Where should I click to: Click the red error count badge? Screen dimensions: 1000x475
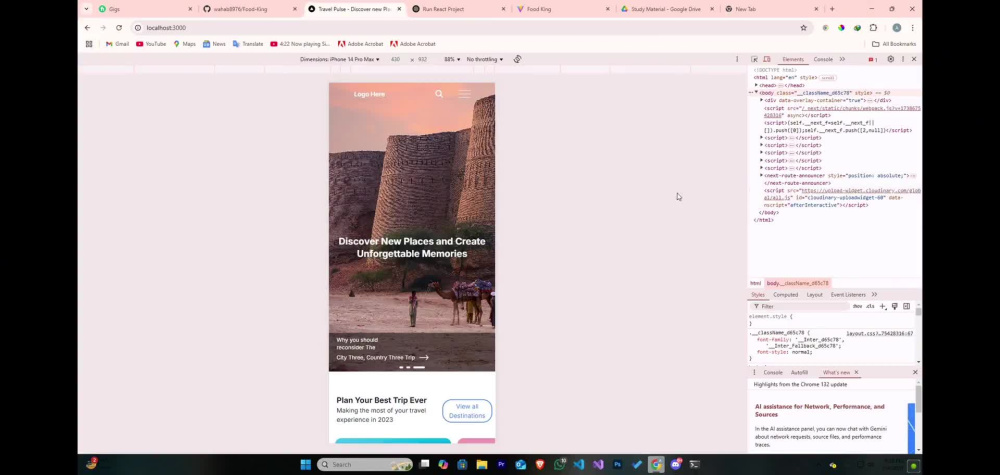(872, 59)
